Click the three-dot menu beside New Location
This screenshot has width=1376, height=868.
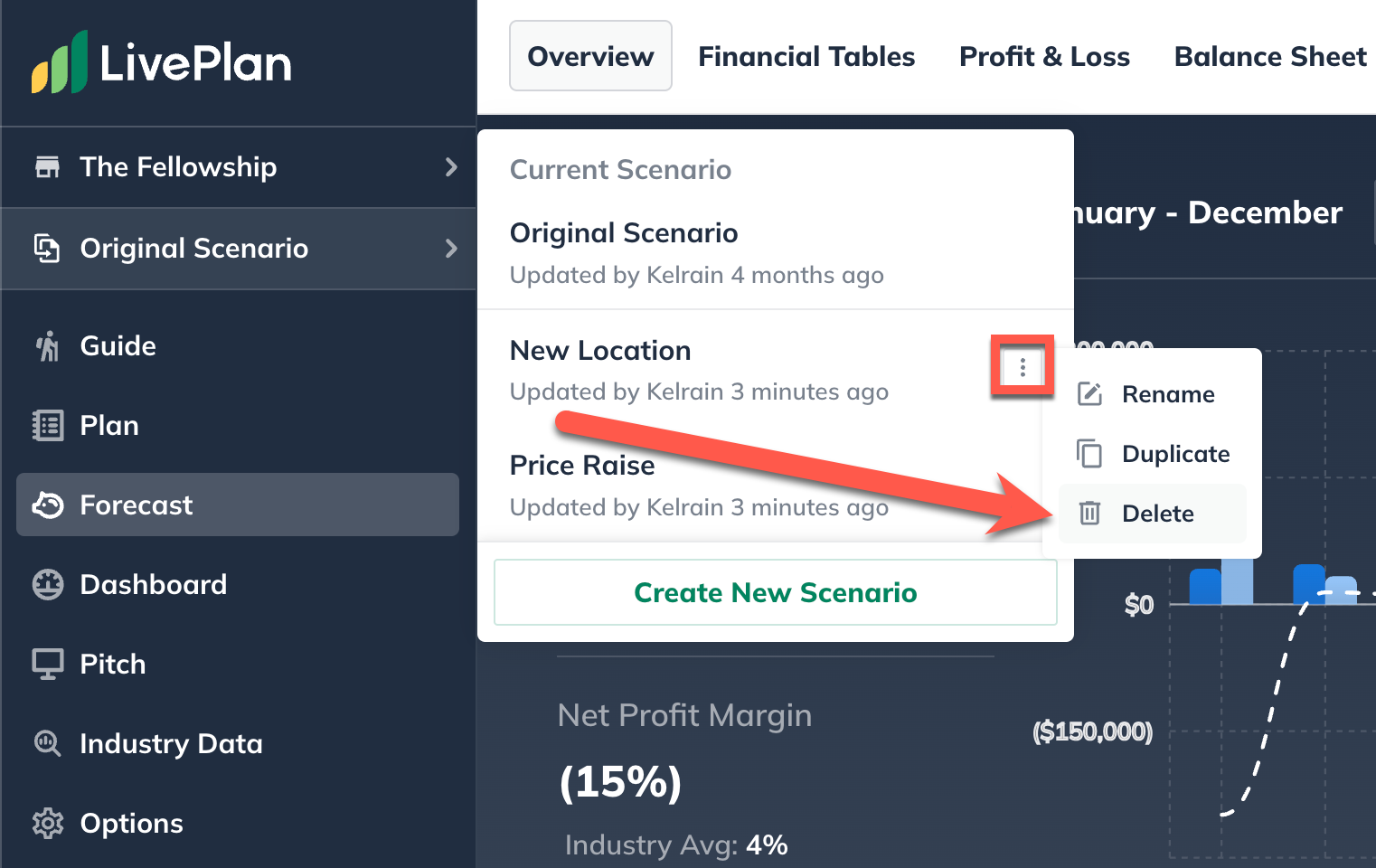click(x=1023, y=367)
